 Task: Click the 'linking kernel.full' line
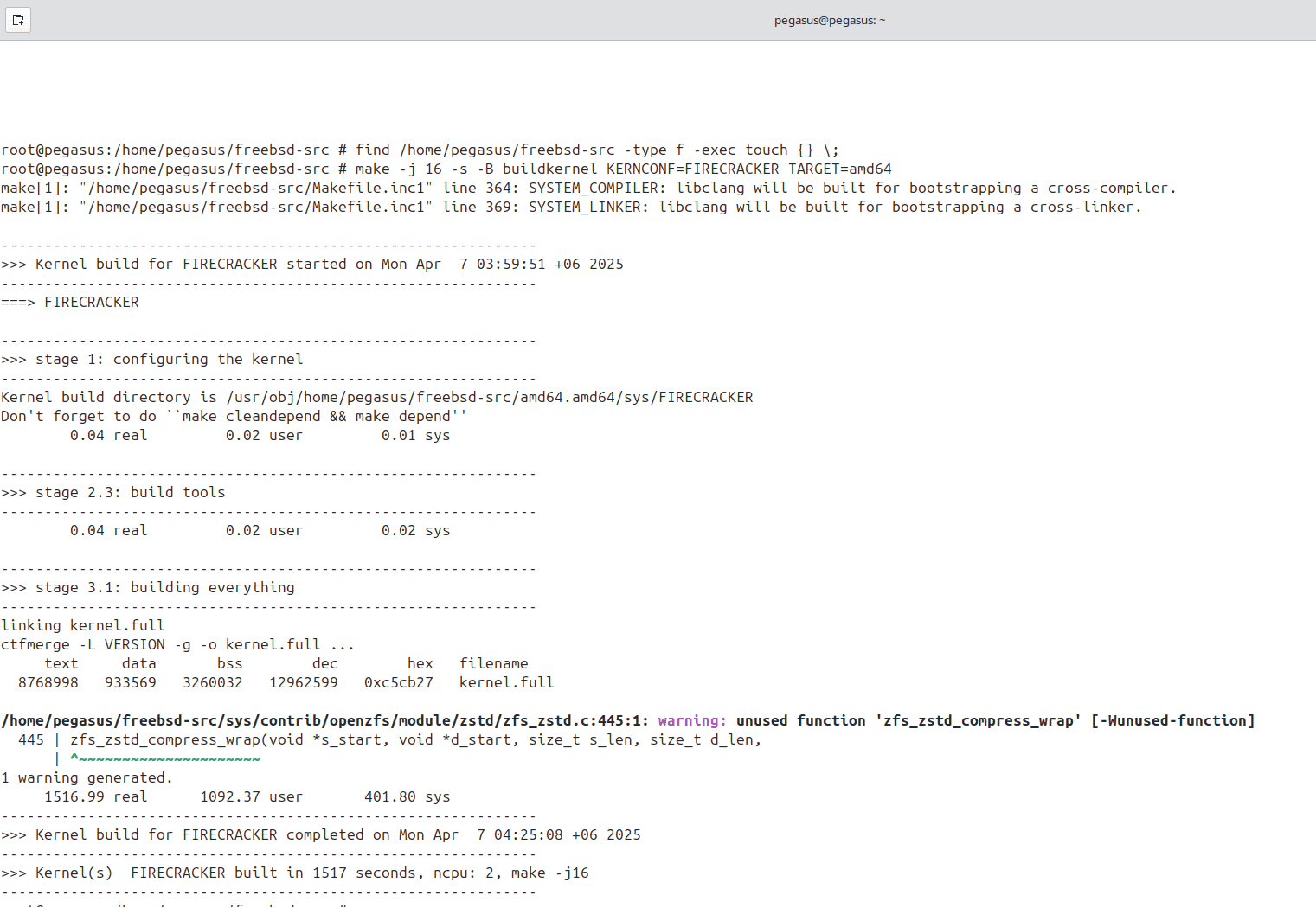[x=83, y=626]
